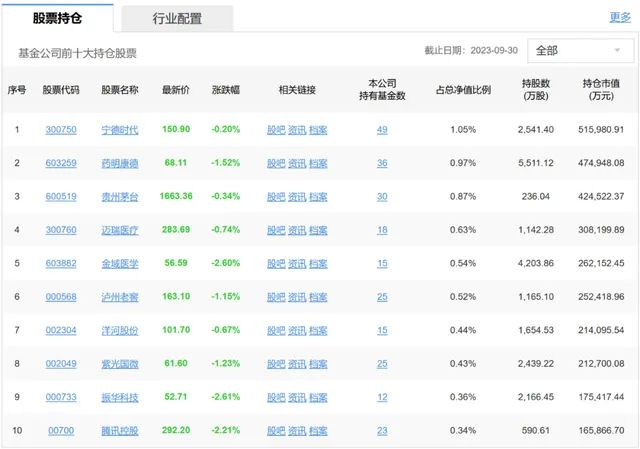Click 股吧 link for 药明康德
This screenshot has height=449, width=640.
tap(276, 163)
